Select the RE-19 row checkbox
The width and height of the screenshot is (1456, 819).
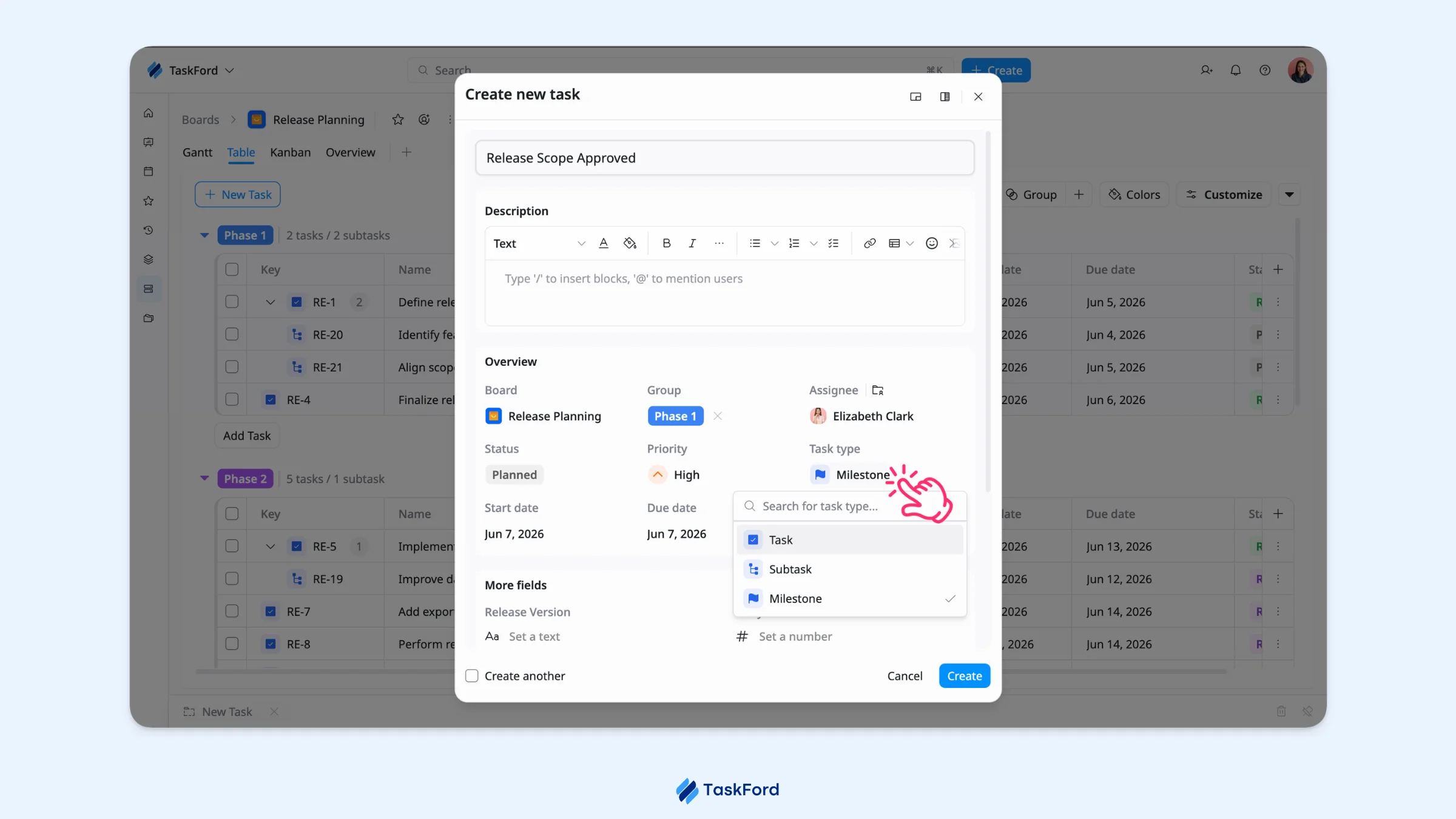click(x=232, y=579)
